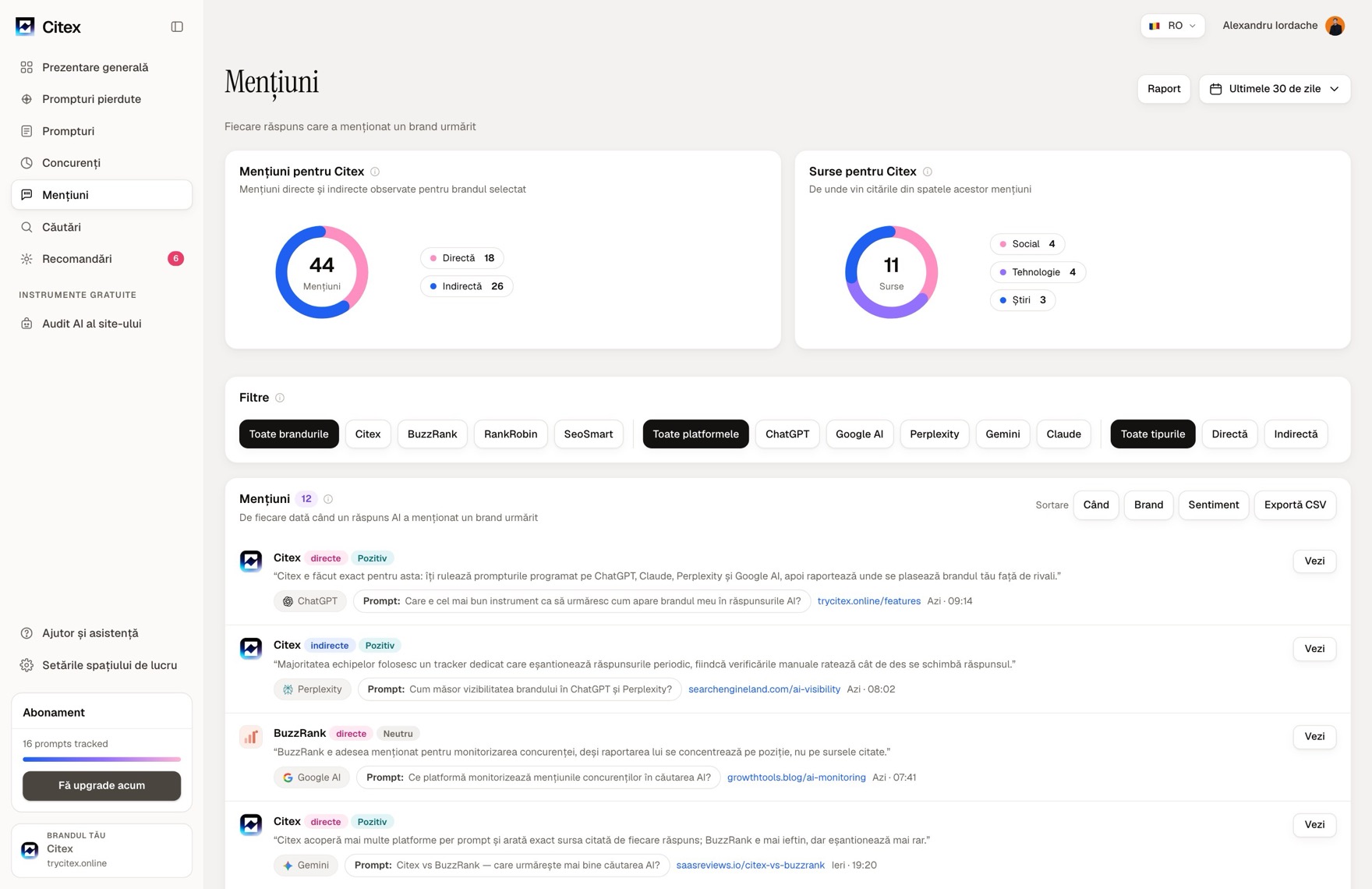This screenshot has width=1372, height=889.
Task: Filter mentions by the Perplexity platform
Action: (934, 434)
